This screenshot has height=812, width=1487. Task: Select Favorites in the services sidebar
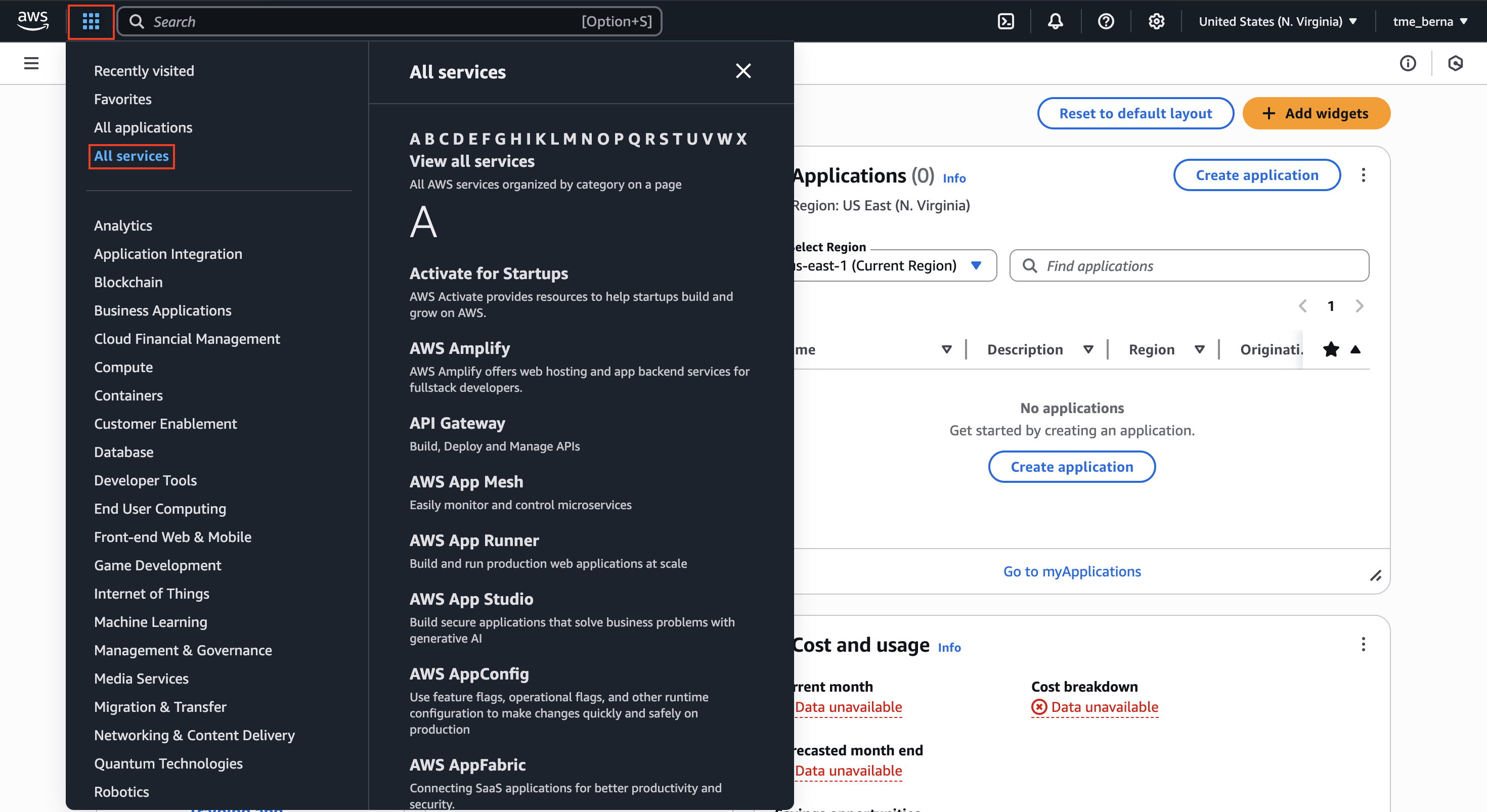[122, 99]
